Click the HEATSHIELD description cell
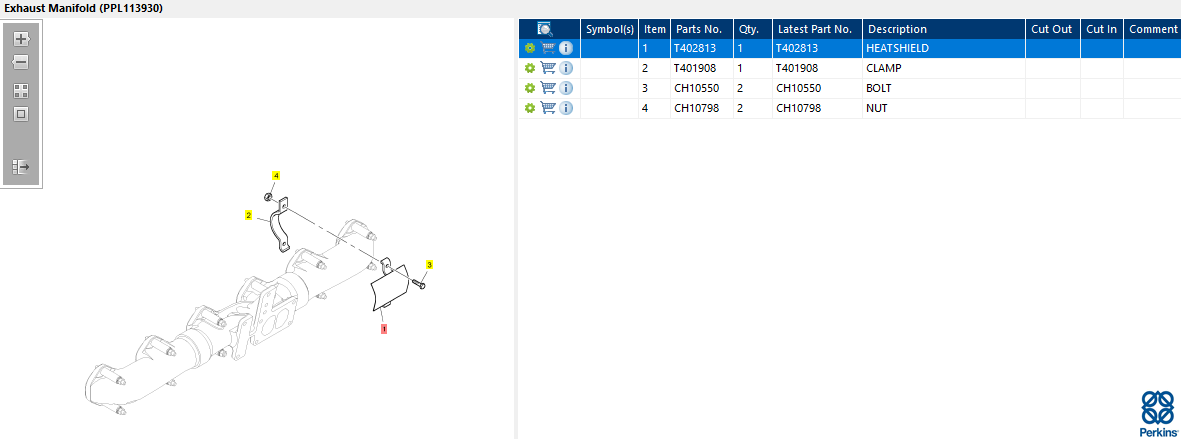This screenshot has height=439, width=1181. coord(944,48)
